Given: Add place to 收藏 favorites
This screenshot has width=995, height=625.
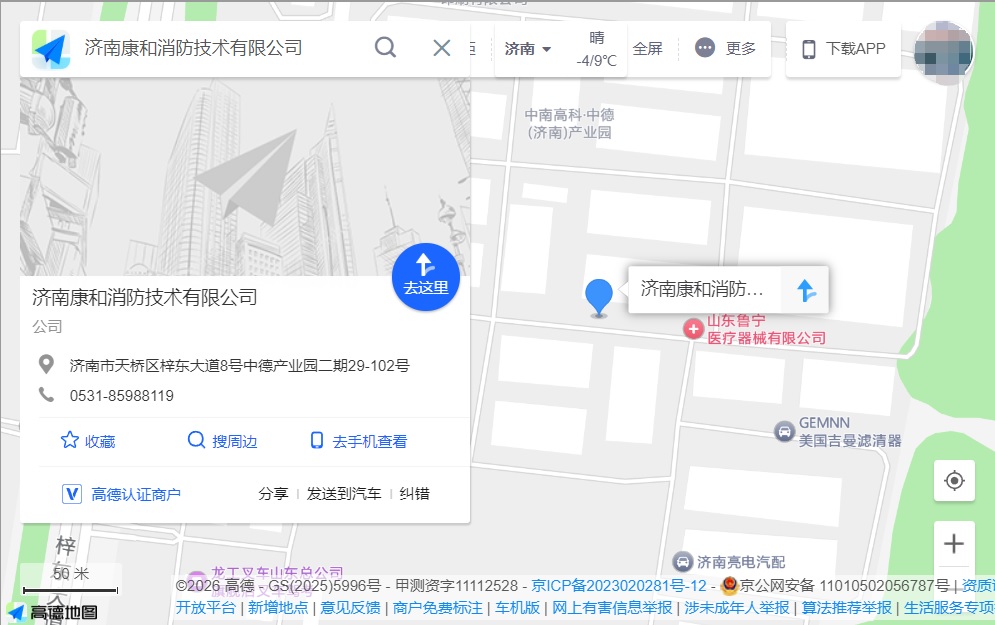Looking at the screenshot, I should (88, 441).
